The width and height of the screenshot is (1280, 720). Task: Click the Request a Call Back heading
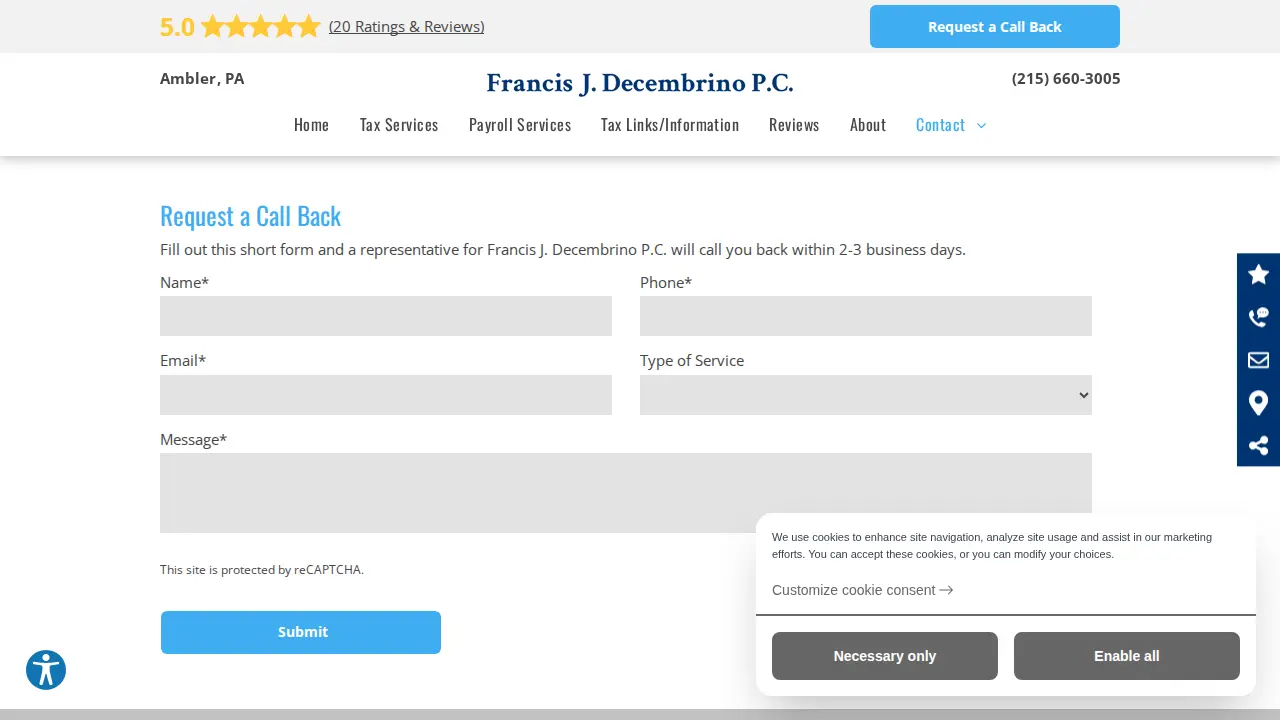pos(250,216)
